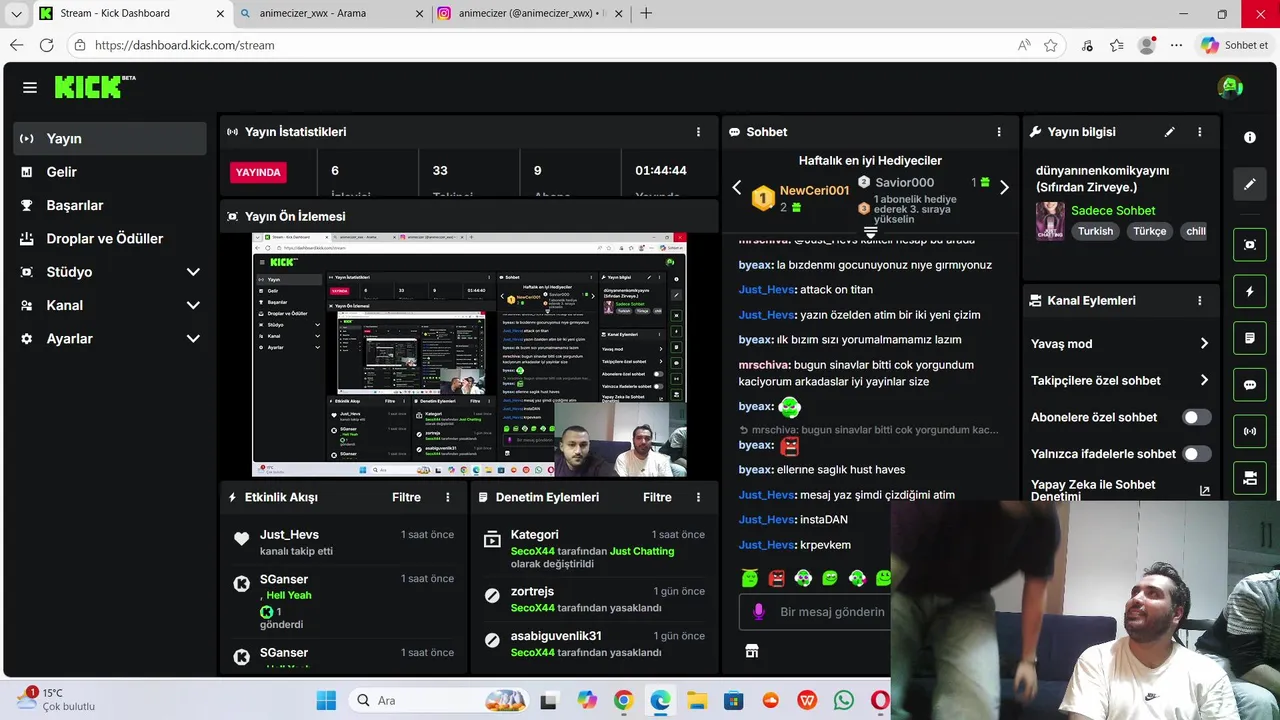Toggle the activity feed lightning icon

pyautogui.click(x=1249, y=291)
